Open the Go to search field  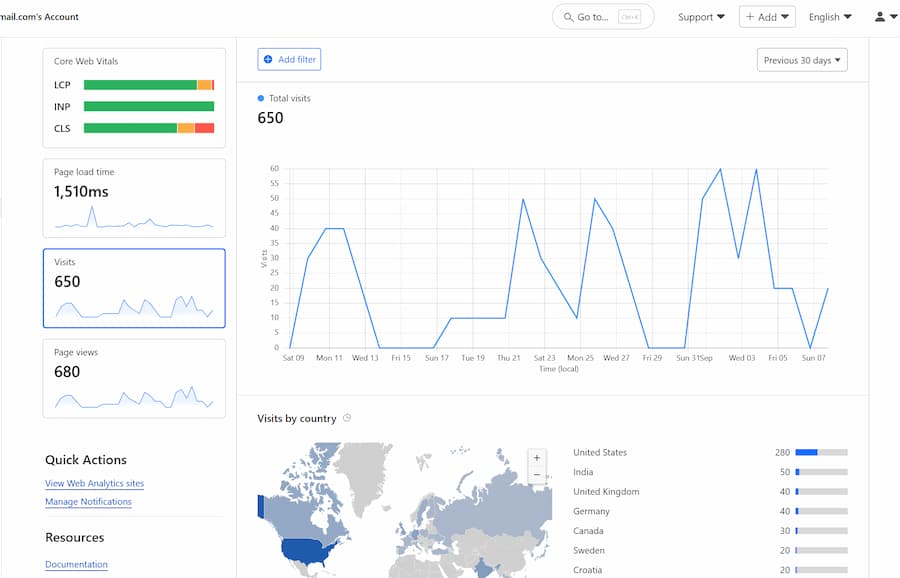[x=600, y=16]
